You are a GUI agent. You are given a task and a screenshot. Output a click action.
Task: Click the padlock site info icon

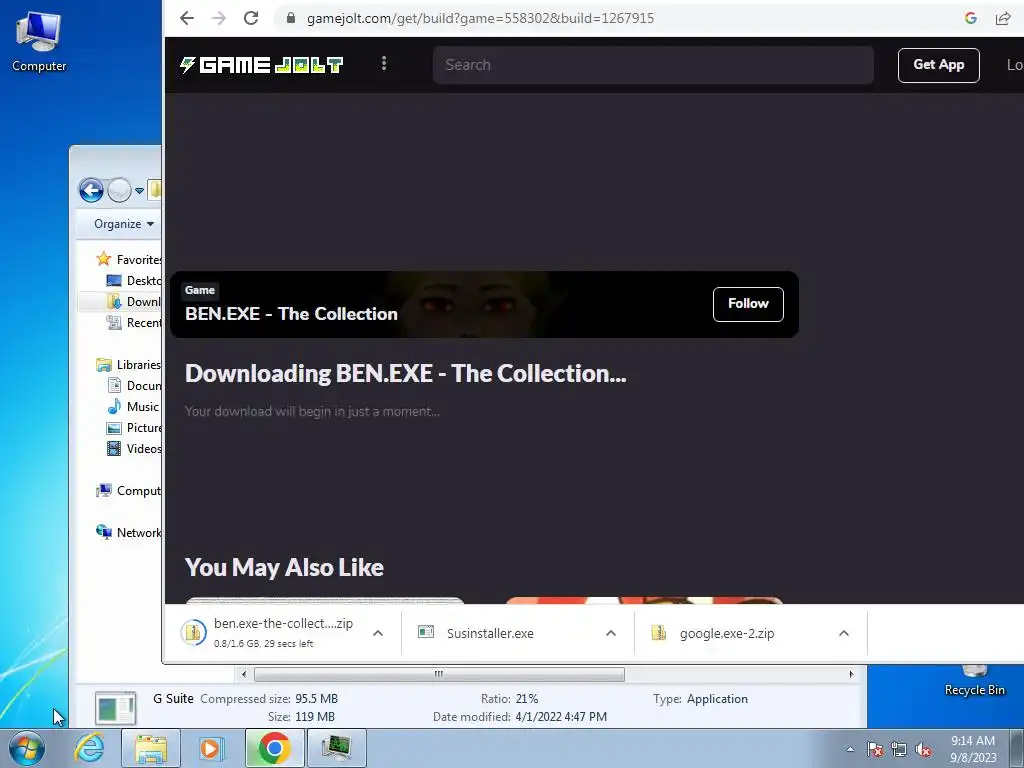click(x=291, y=18)
